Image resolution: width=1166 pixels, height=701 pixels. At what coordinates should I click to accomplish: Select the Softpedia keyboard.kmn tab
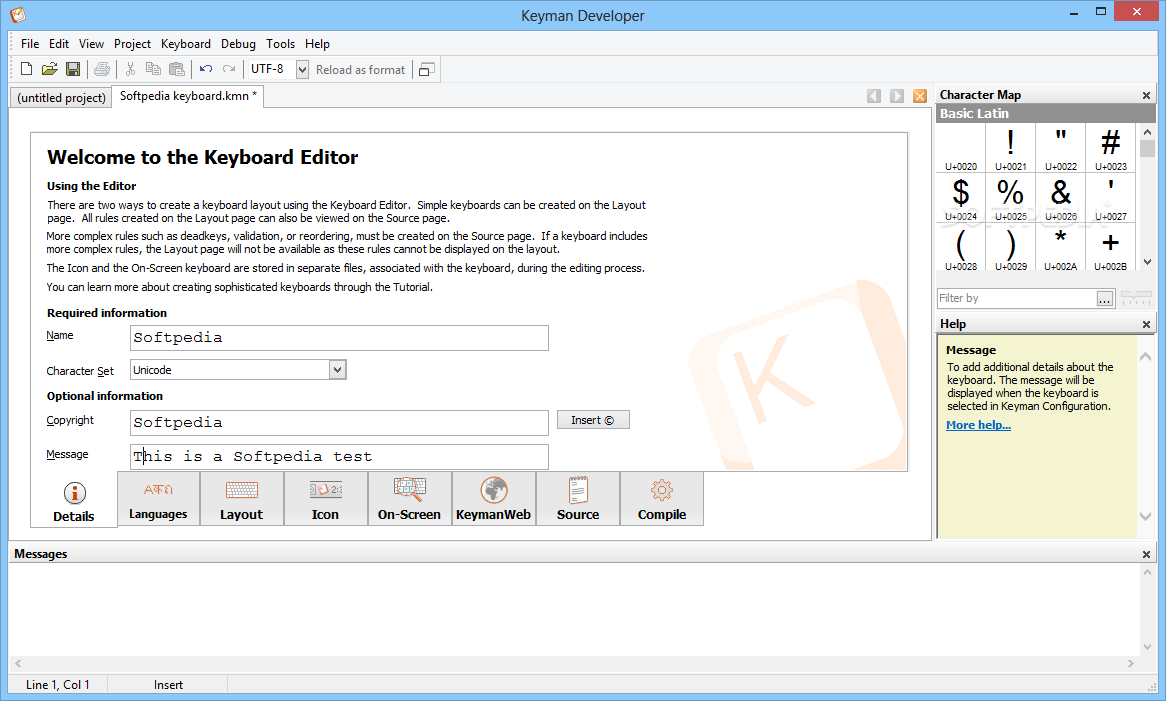pos(187,96)
